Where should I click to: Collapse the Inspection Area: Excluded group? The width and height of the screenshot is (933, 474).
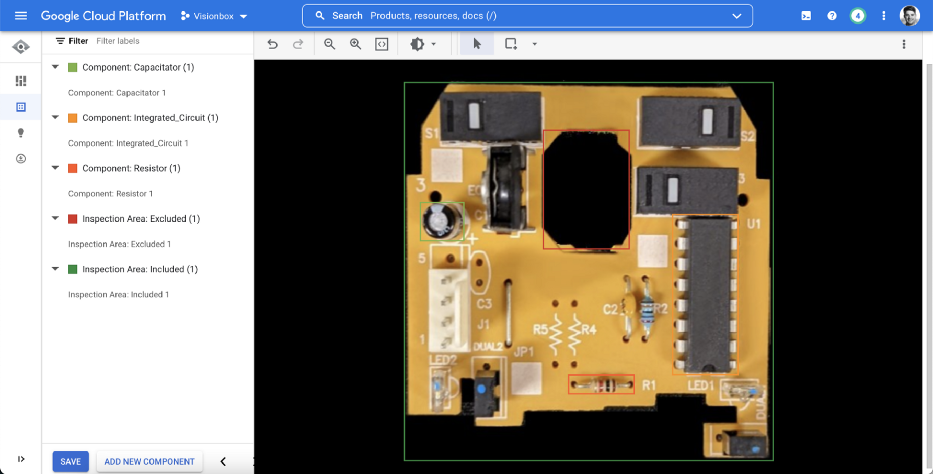point(55,219)
